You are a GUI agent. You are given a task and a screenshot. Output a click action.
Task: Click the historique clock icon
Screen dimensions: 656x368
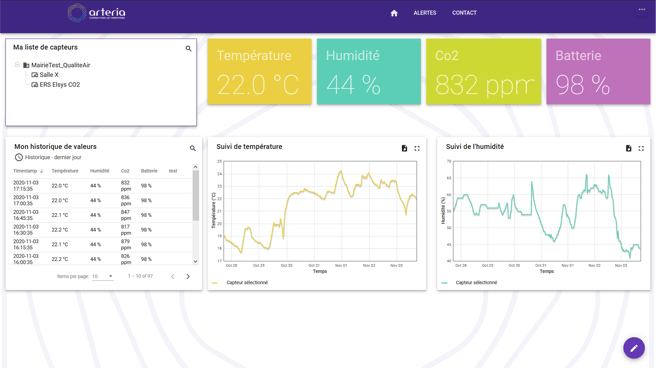pyautogui.click(x=18, y=157)
